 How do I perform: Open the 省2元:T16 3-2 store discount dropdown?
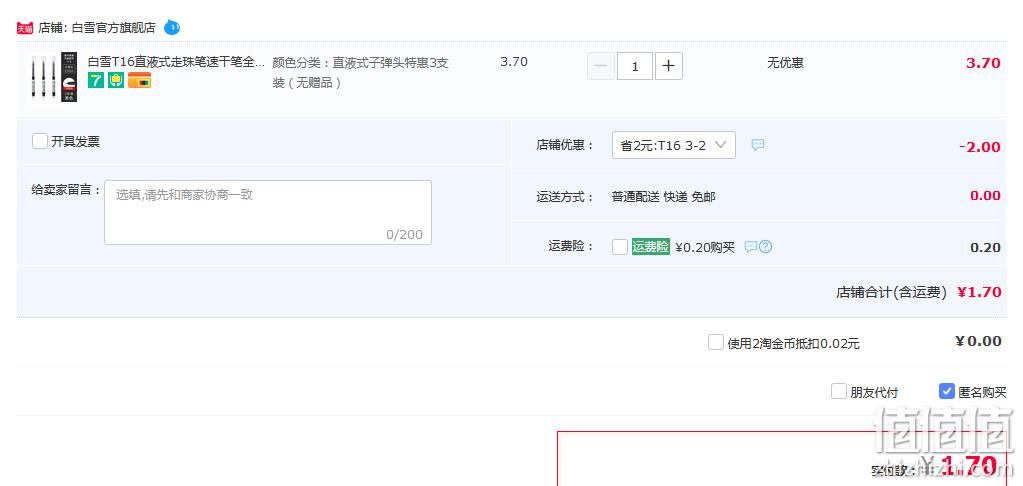673,145
